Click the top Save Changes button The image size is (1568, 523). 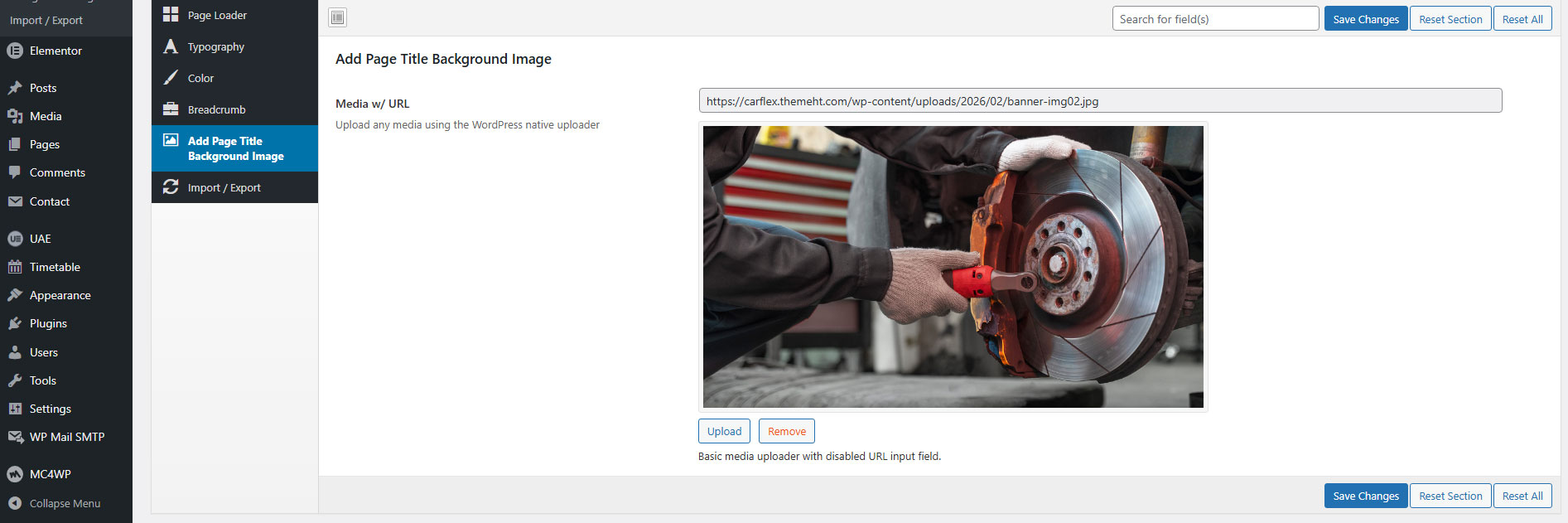point(1365,19)
